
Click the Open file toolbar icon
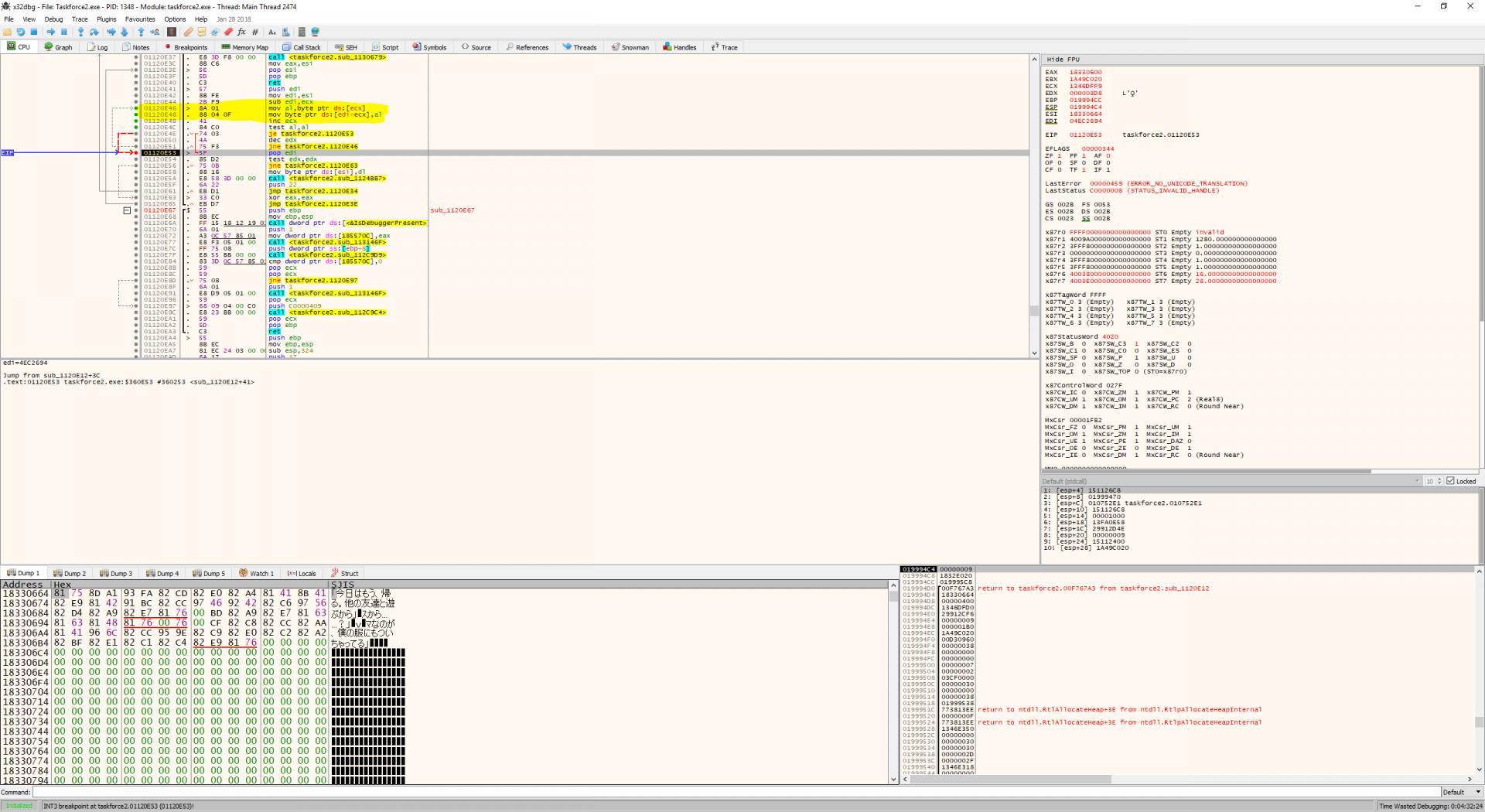pos(8,32)
